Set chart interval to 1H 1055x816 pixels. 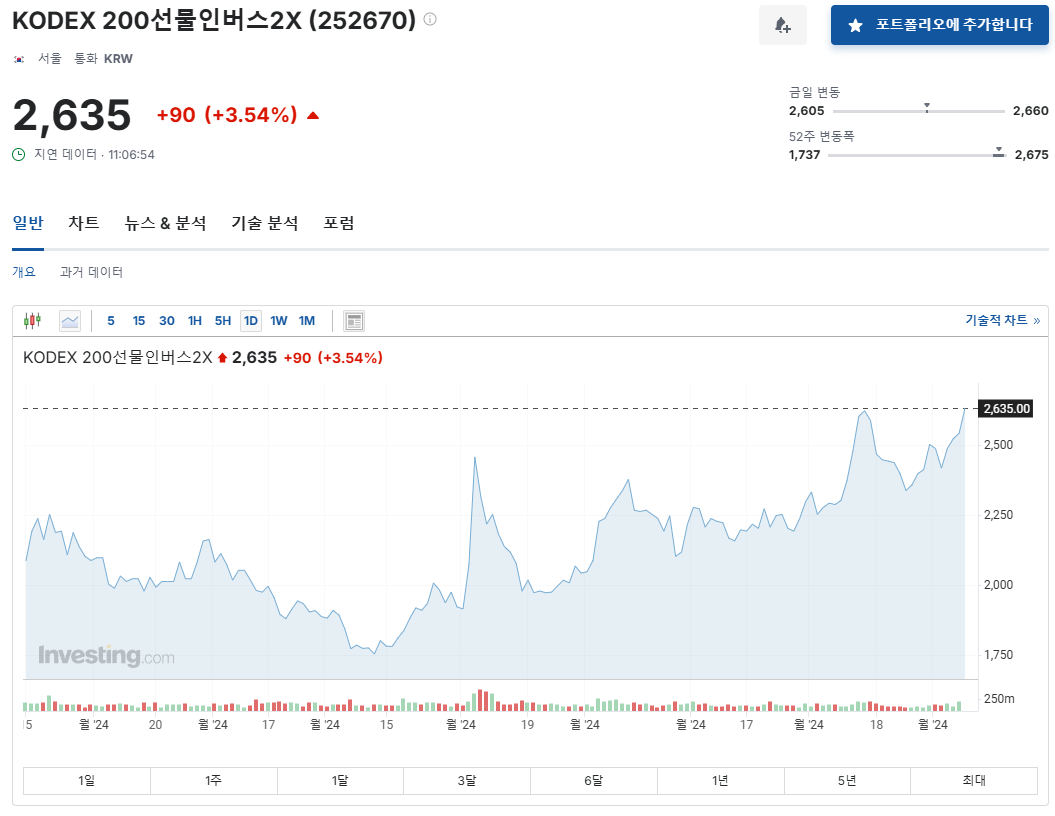195,321
